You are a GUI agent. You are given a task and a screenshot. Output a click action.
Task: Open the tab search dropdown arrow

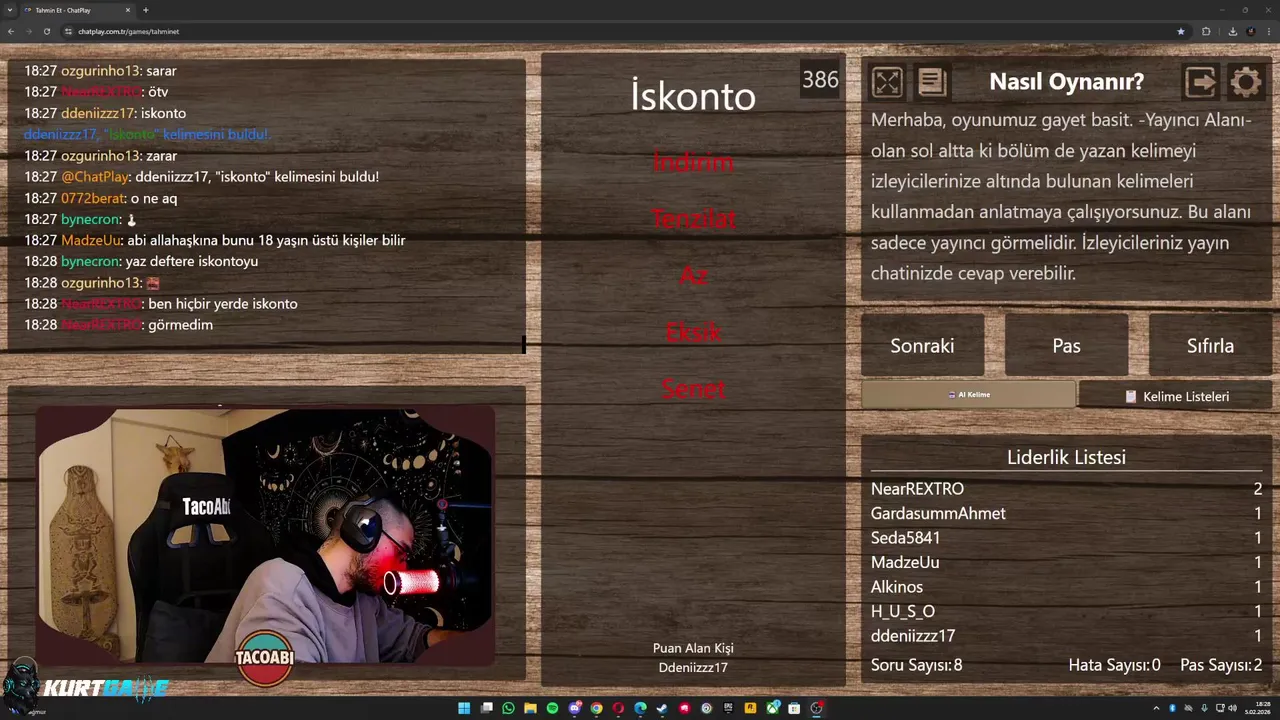point(11,10)
